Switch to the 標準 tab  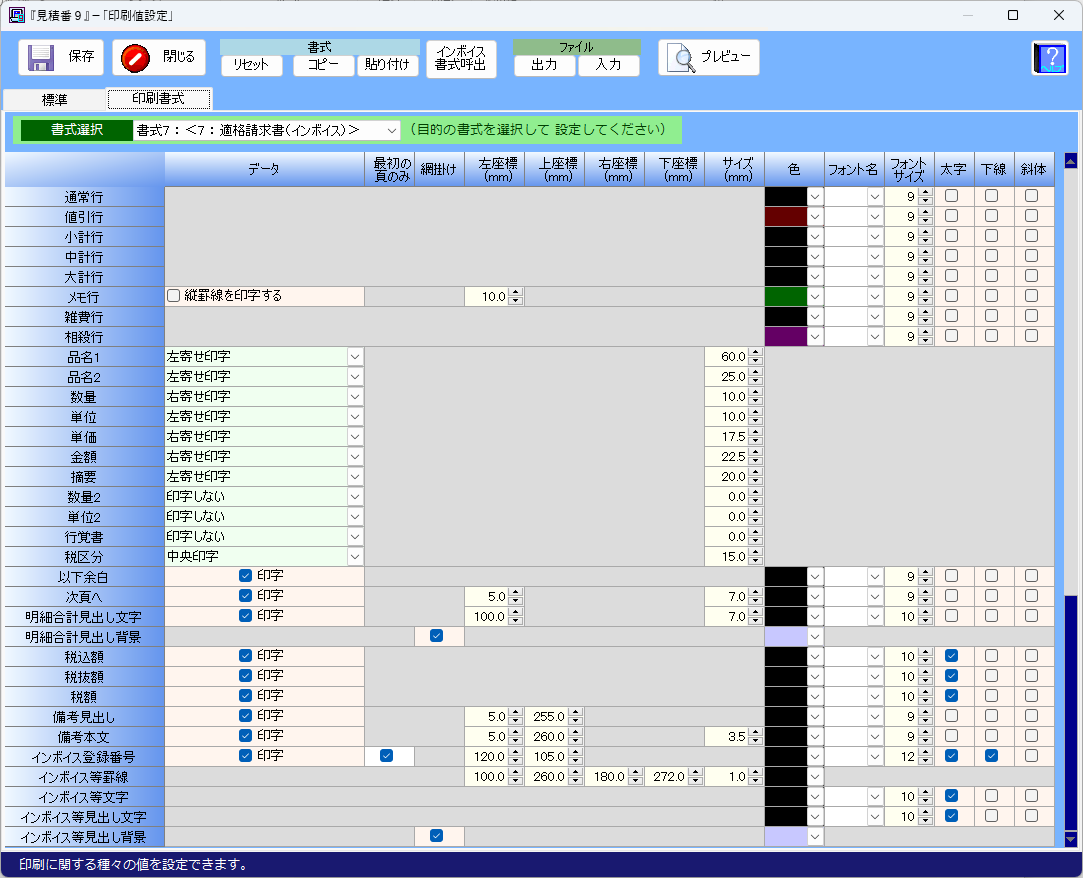pyautogui.click(x=54, y=99)
